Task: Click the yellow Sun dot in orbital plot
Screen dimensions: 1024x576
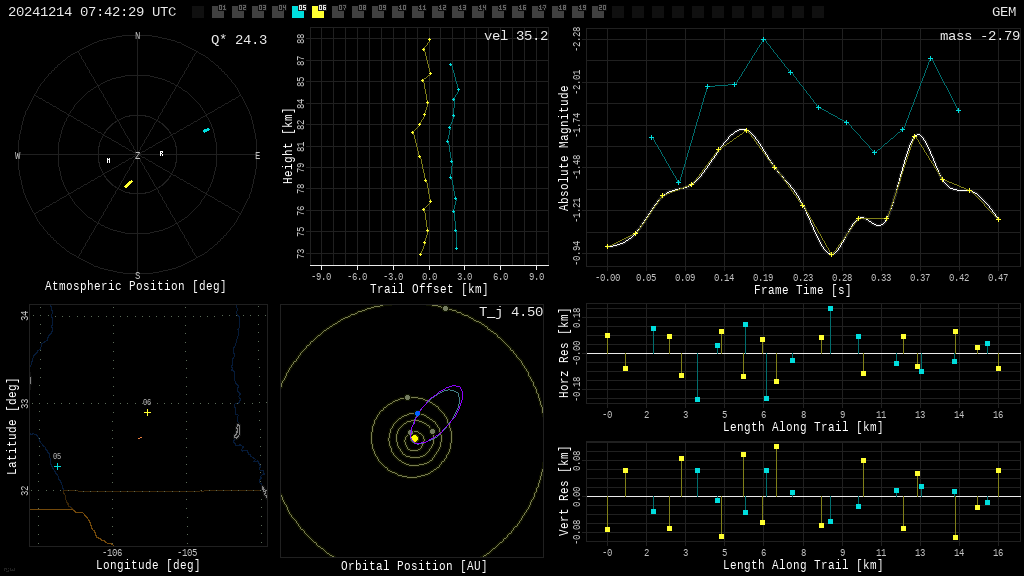Action: (x=415, y=438)
